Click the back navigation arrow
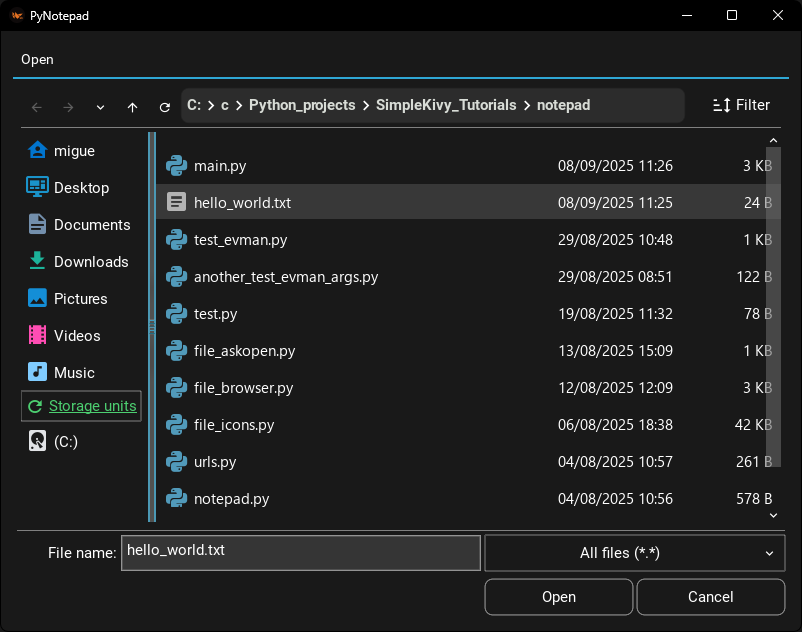Screen dimensions: 802x632 coord(37,106)
